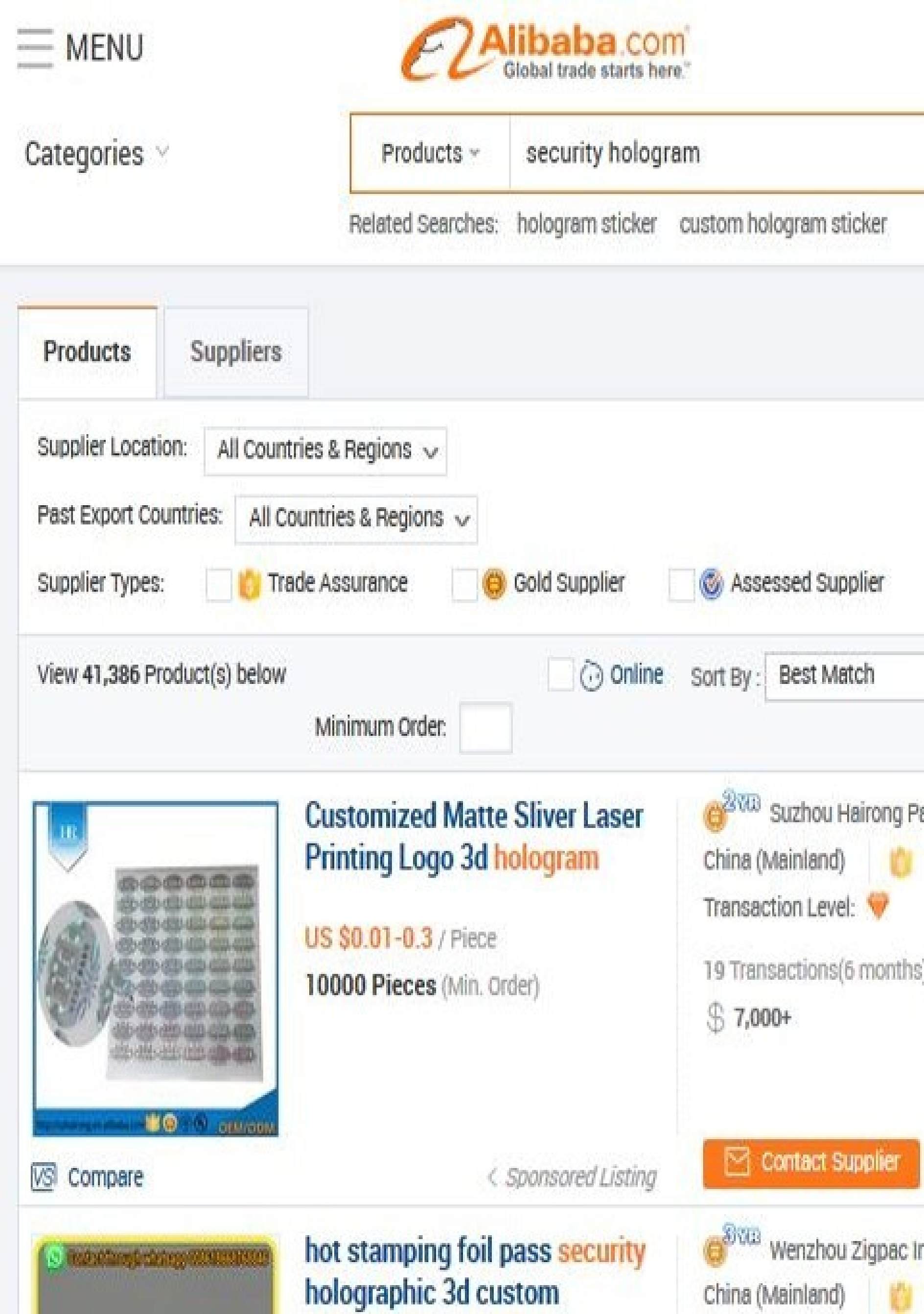Click the VS Compare icon

[44, 1177]
